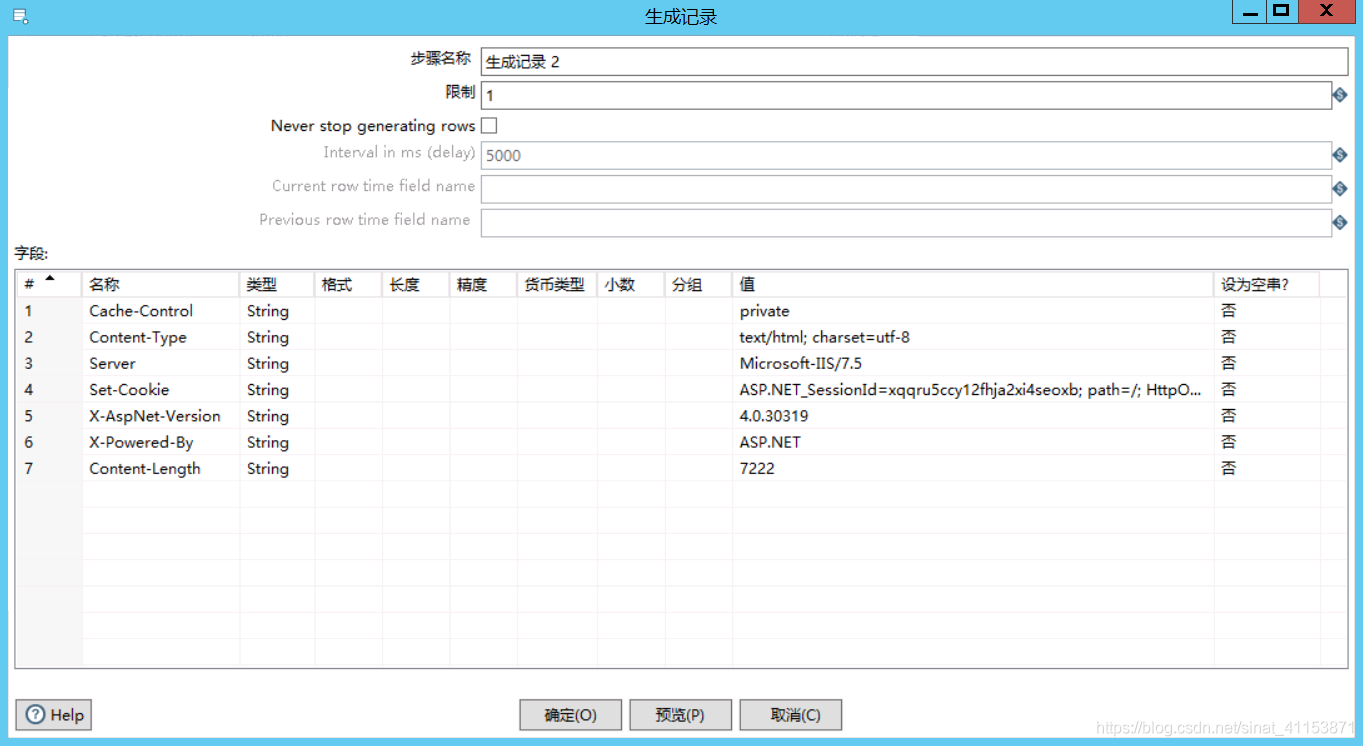Click value cell 'text/html; charset=utf-8'

click(973, 337)
